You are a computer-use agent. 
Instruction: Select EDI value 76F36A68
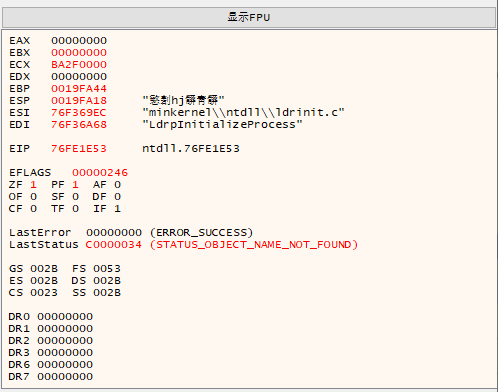tap(79, 125)
